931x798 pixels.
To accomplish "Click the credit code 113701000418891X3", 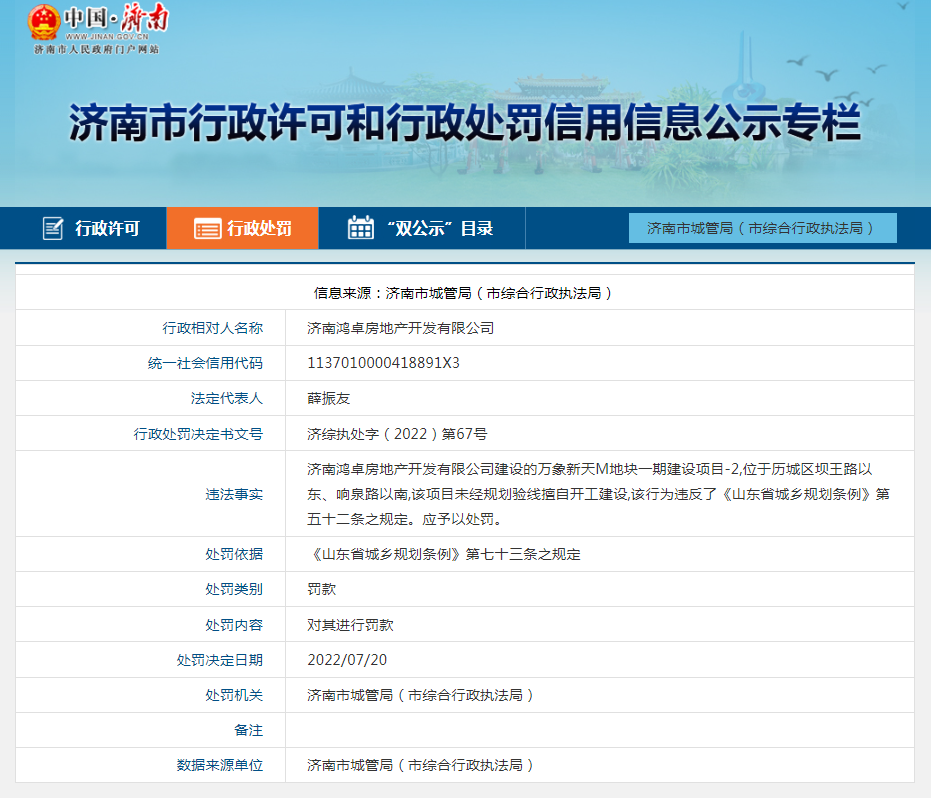I will (x=383, y=363).
